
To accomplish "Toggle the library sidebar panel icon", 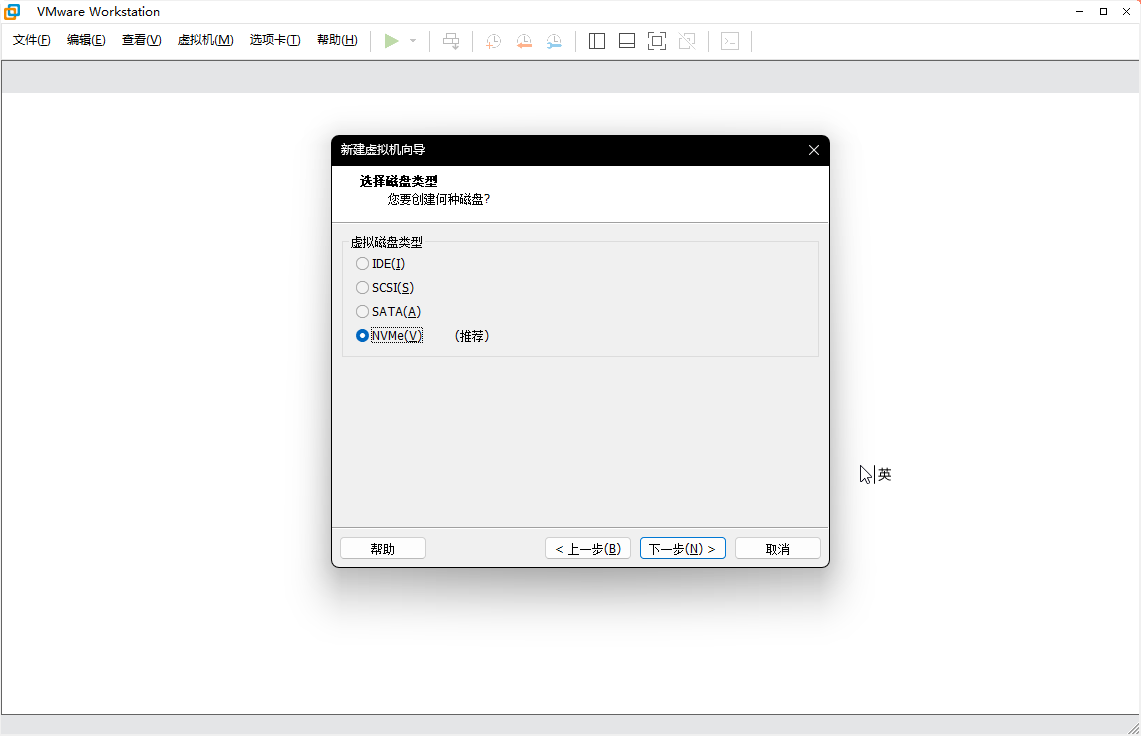I will (597, 41).
